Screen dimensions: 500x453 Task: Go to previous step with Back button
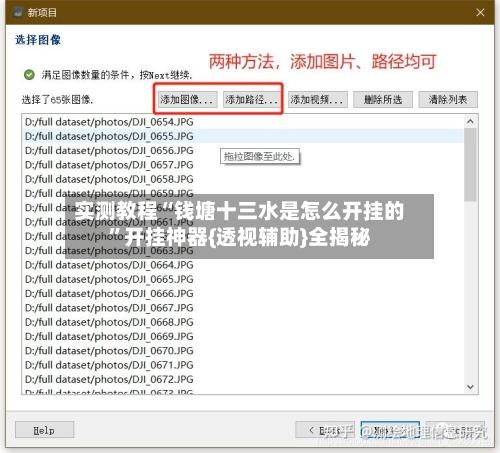[325, 430]
